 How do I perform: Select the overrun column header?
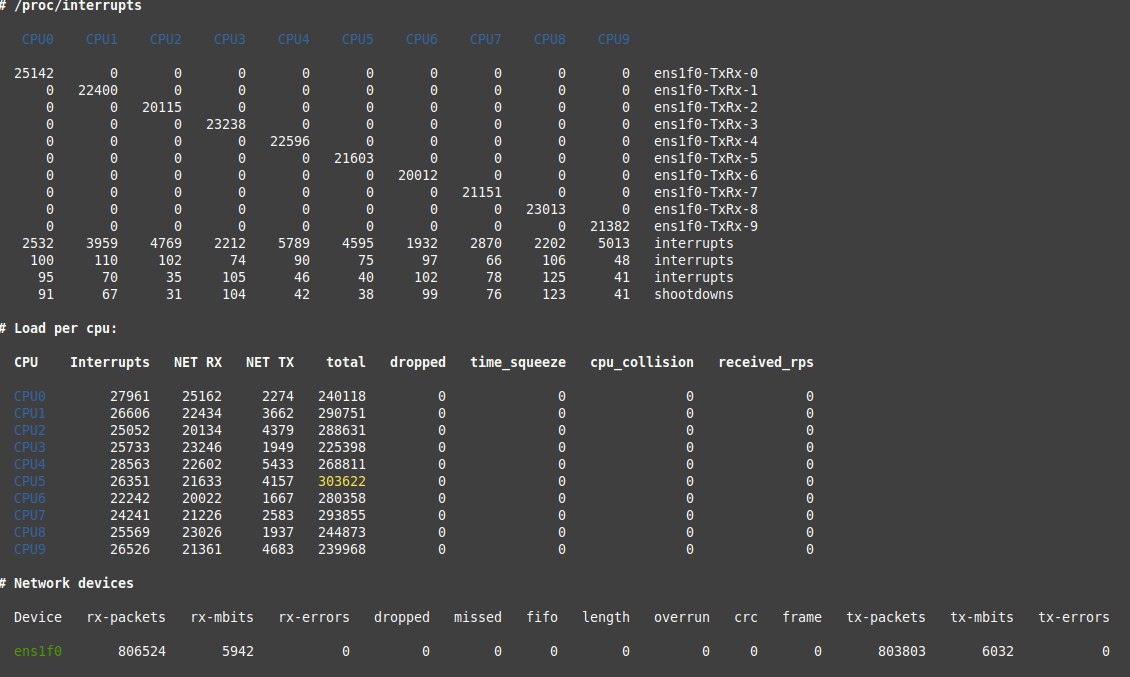(x=682, y=617)
